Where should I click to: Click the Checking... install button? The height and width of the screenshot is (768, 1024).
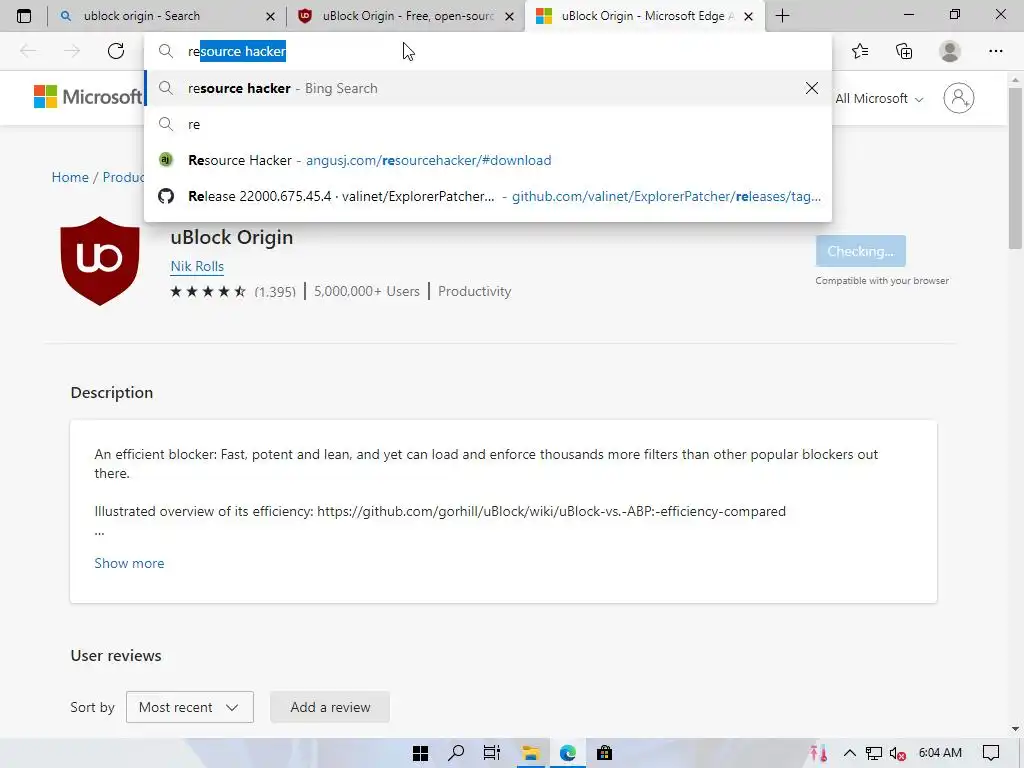coord(860,251)
